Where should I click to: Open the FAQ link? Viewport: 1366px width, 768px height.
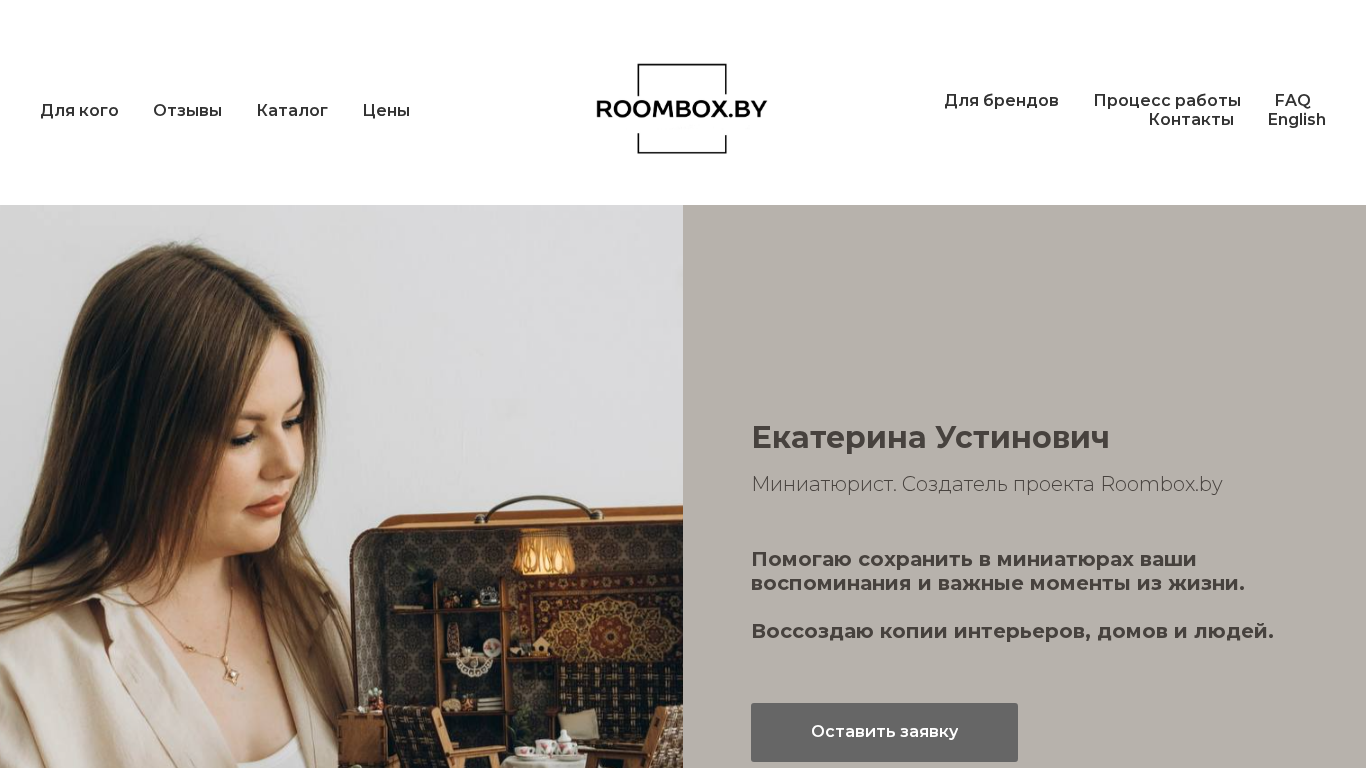1292,101
